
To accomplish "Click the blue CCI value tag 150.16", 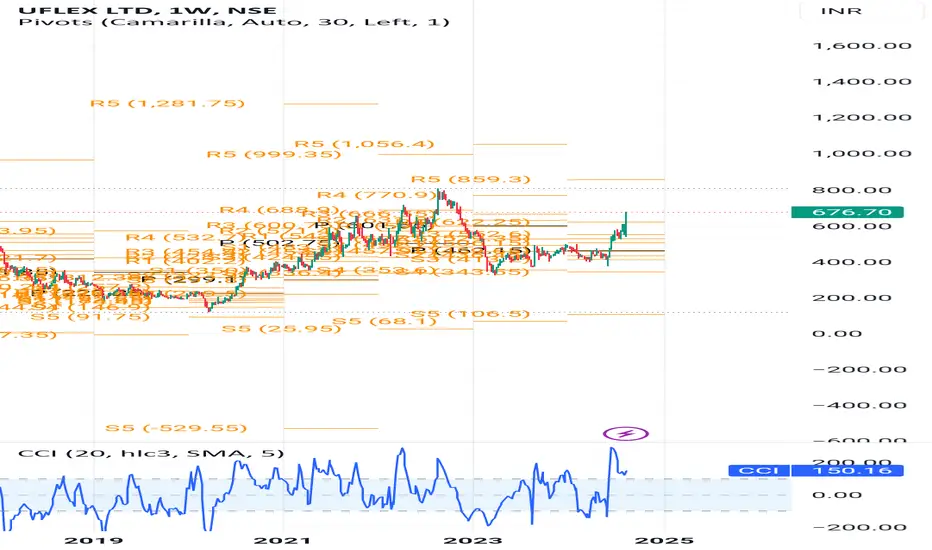I will 847,471.
